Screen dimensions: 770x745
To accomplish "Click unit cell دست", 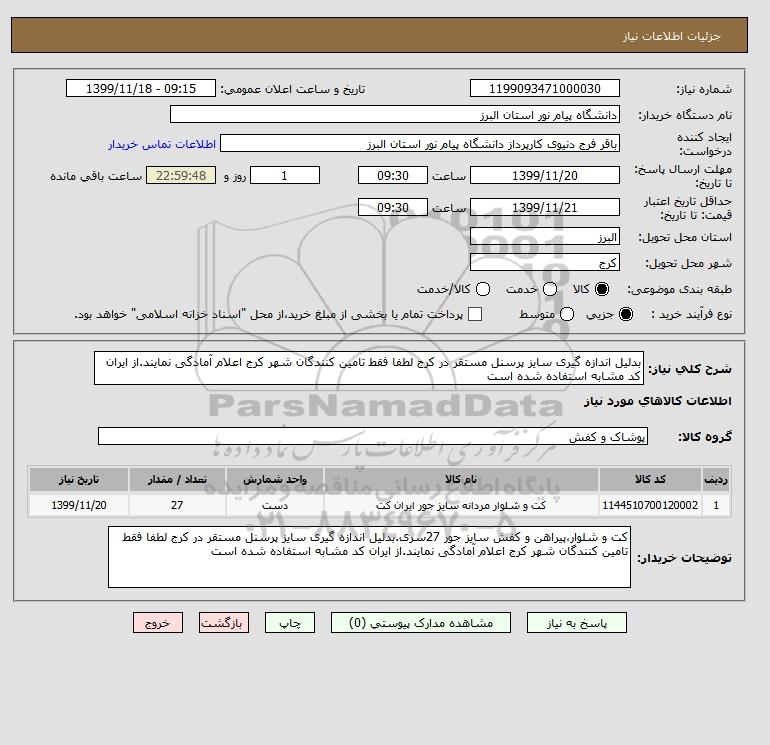I will point(275,505).
